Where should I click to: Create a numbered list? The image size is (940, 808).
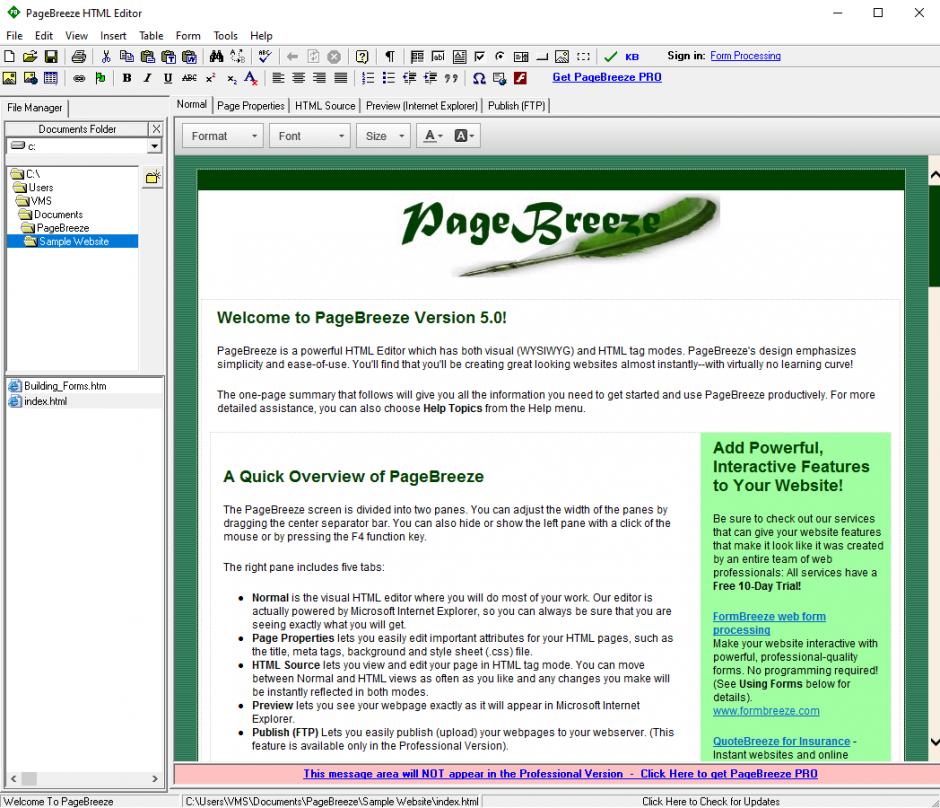point(368,78)
